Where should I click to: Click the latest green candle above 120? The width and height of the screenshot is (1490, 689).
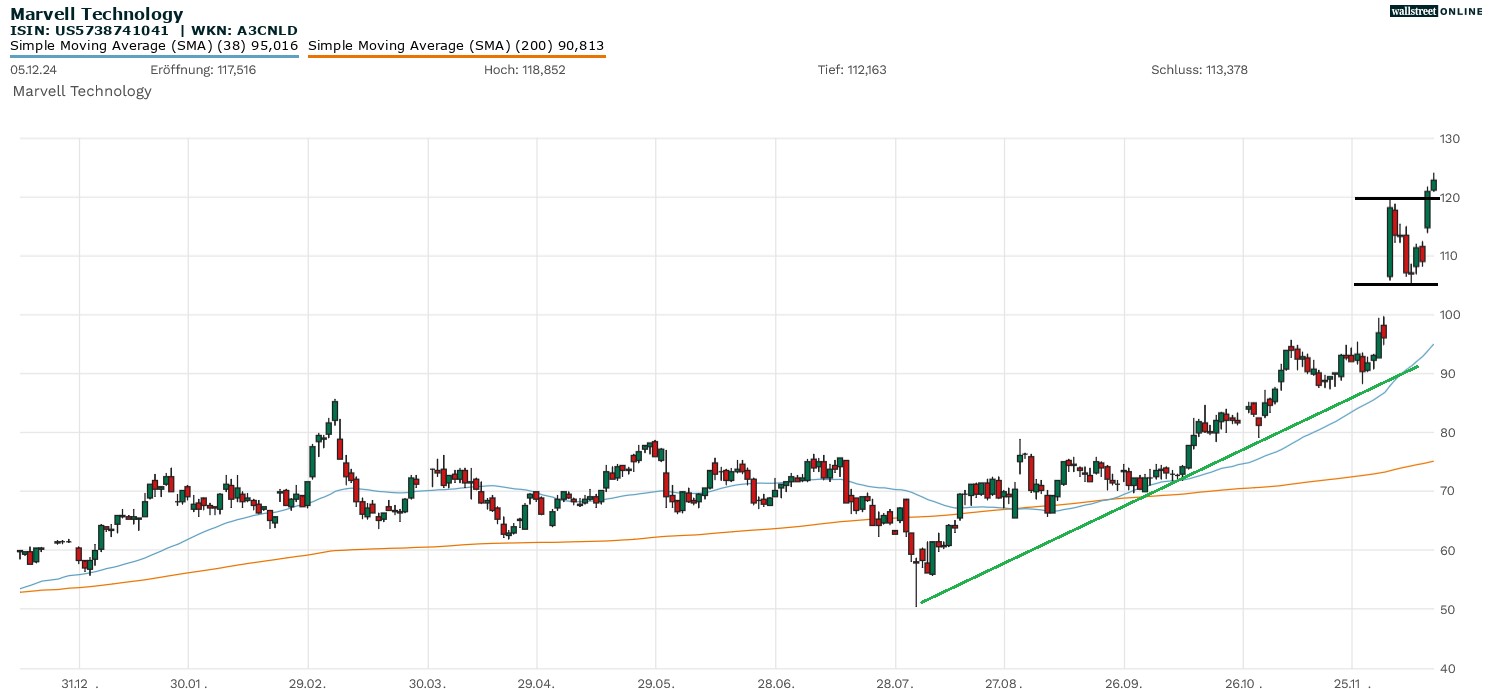tap(1433, 184)
